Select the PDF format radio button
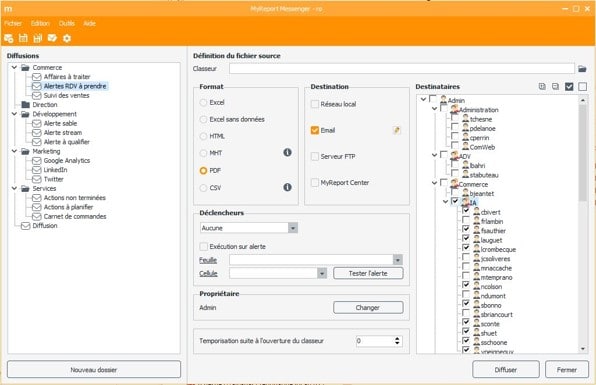 203,171
